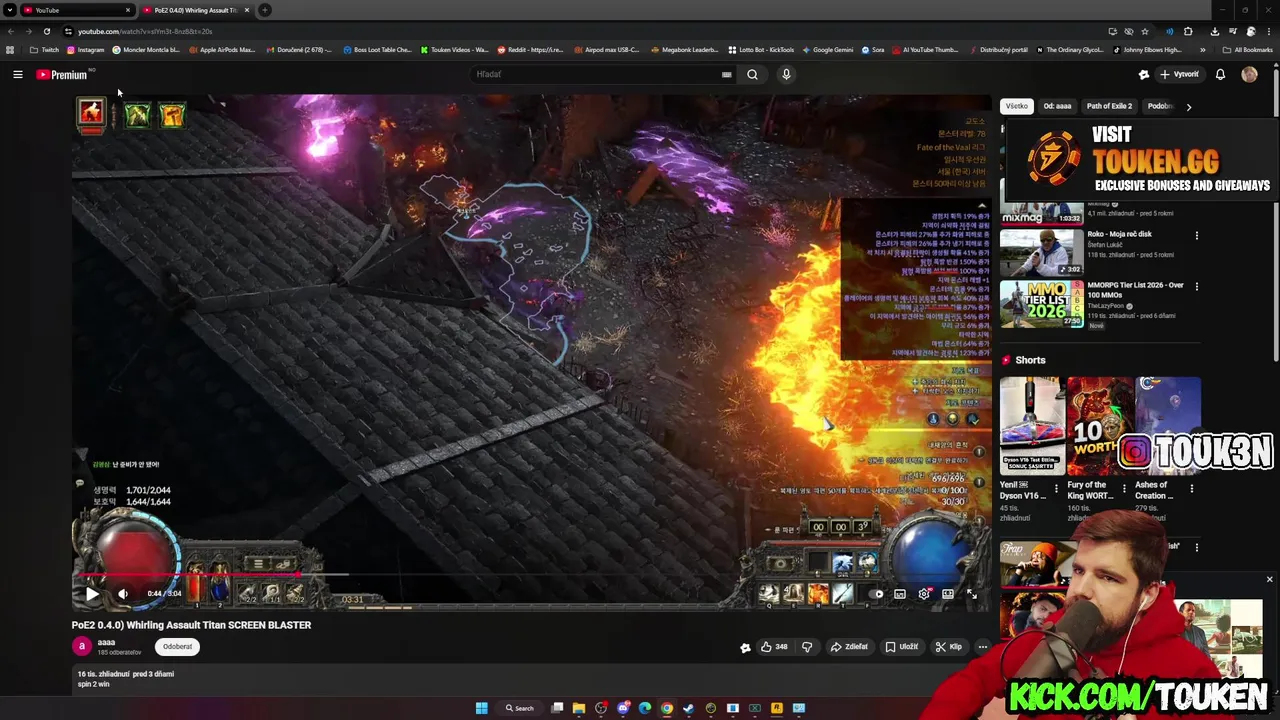Select the Podobné filter chip
The image size is (1280, 720).
coord(1160,106)
